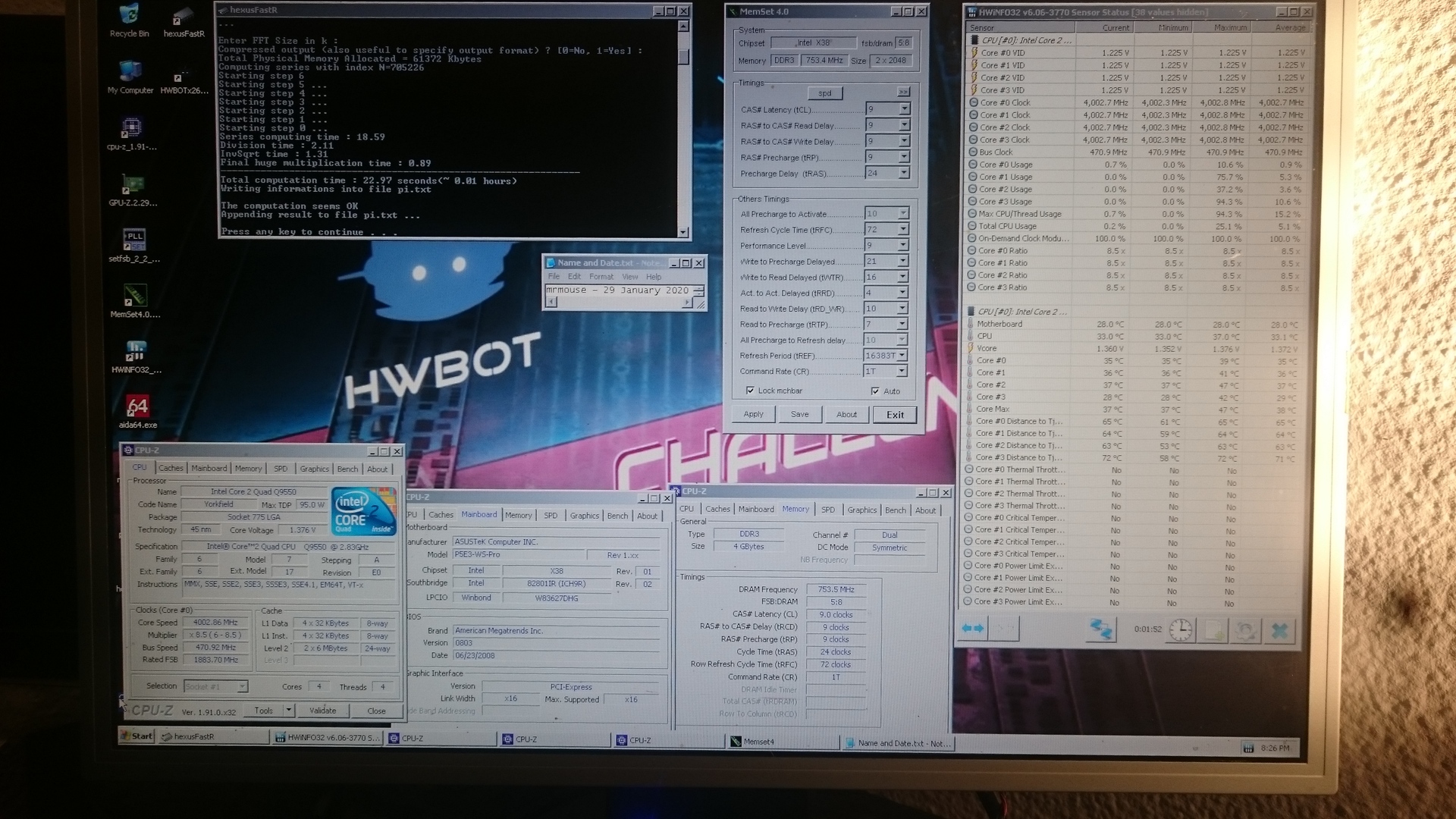Click HWiNFO logging file icon
Viewport: 1456px width, 819px height.
click(x=1214, y=630)
